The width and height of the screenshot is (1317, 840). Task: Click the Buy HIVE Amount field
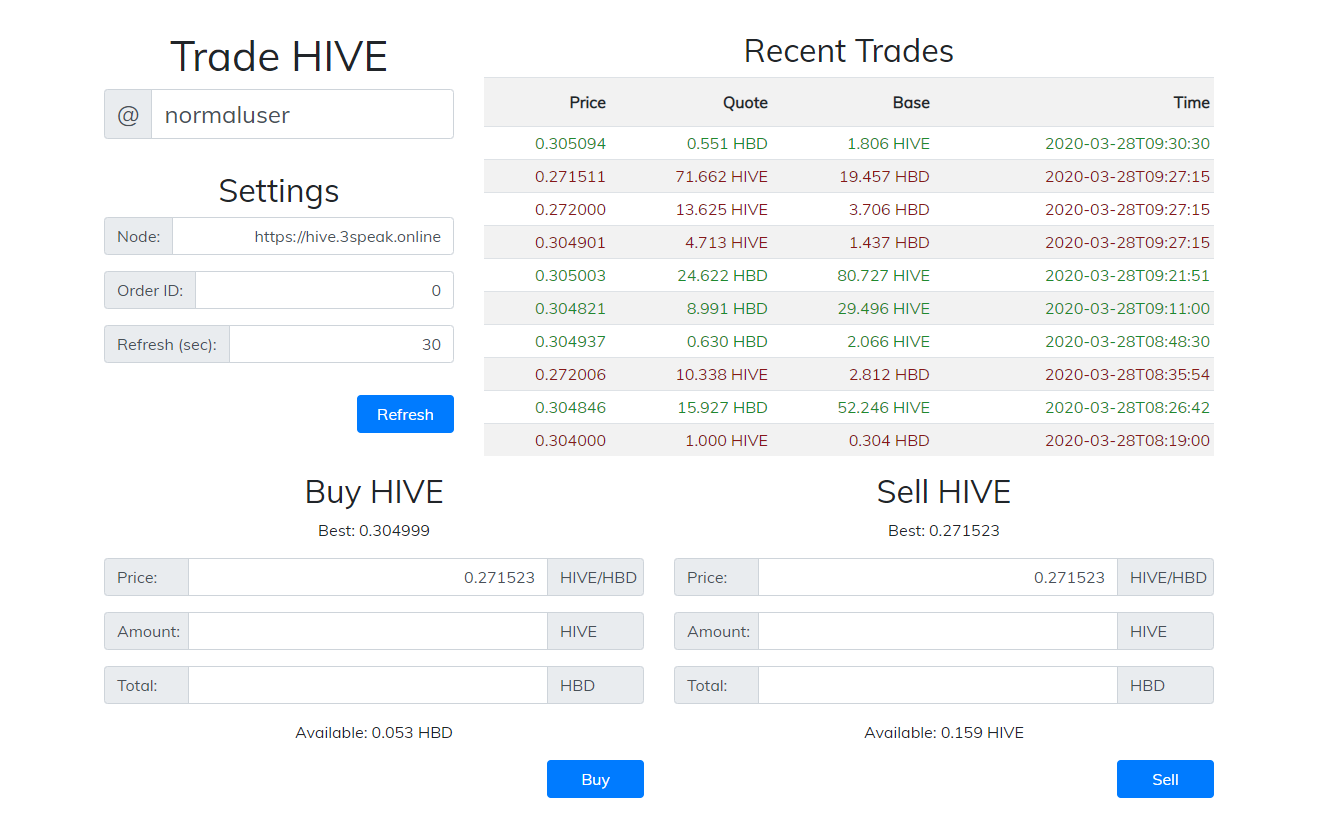(x=367, y=631)
